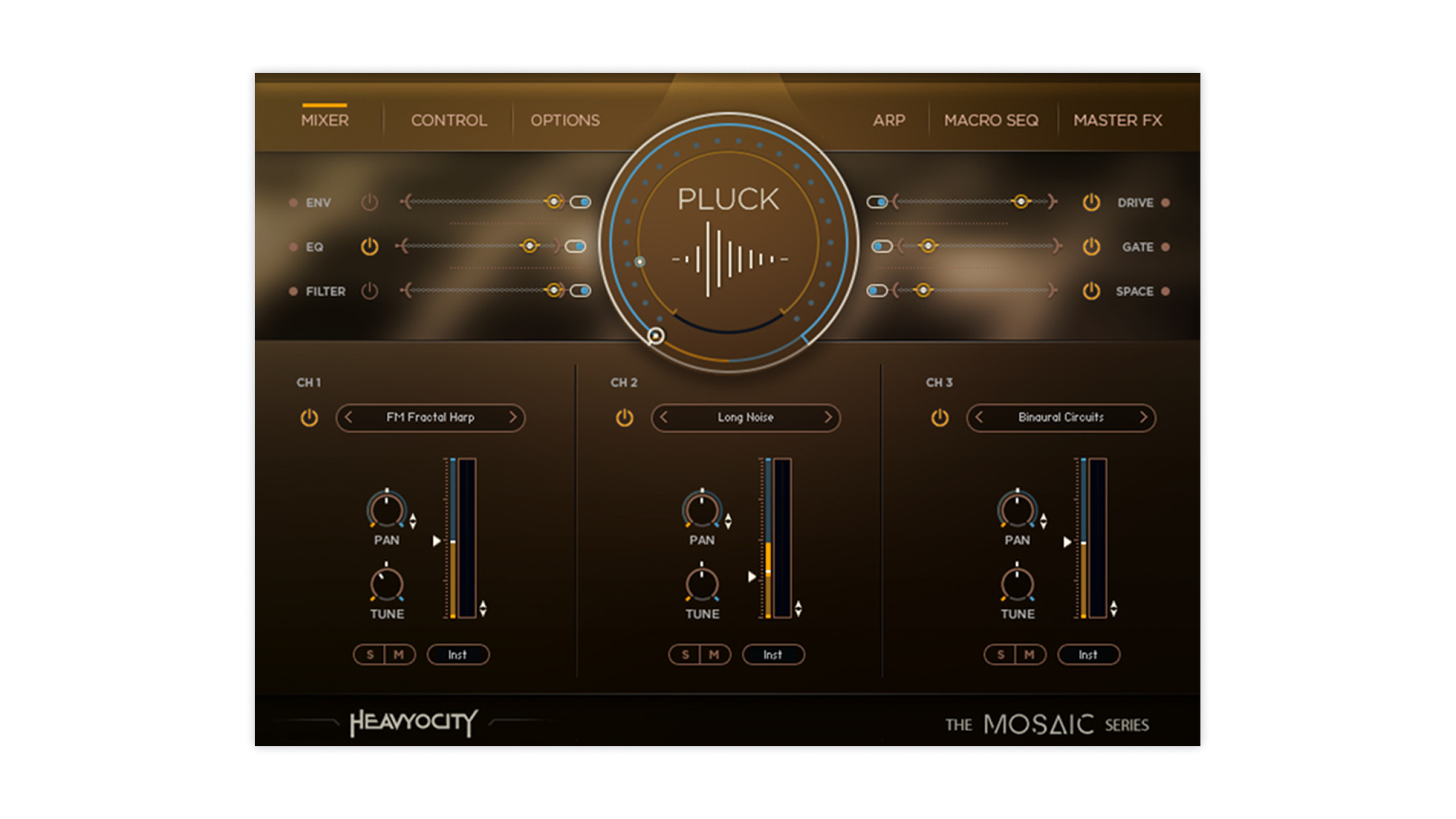Previous sound arrow before Long Noise
This screenshot has width=1456, height=819.
click(x=664, y=417)
